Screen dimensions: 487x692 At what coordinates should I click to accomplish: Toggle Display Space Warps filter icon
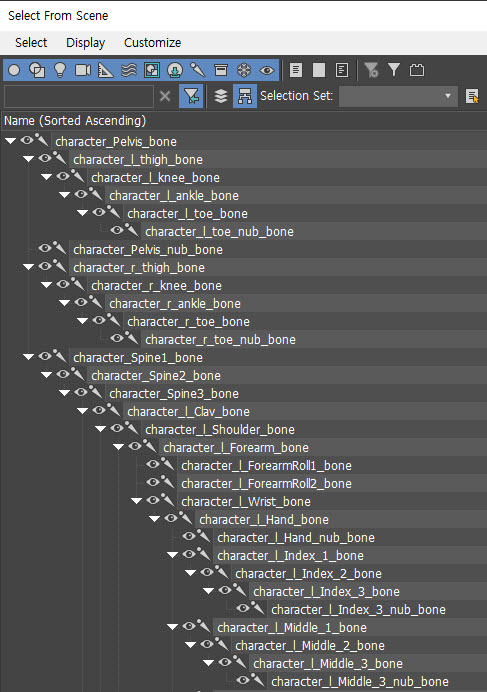(129, 70)
